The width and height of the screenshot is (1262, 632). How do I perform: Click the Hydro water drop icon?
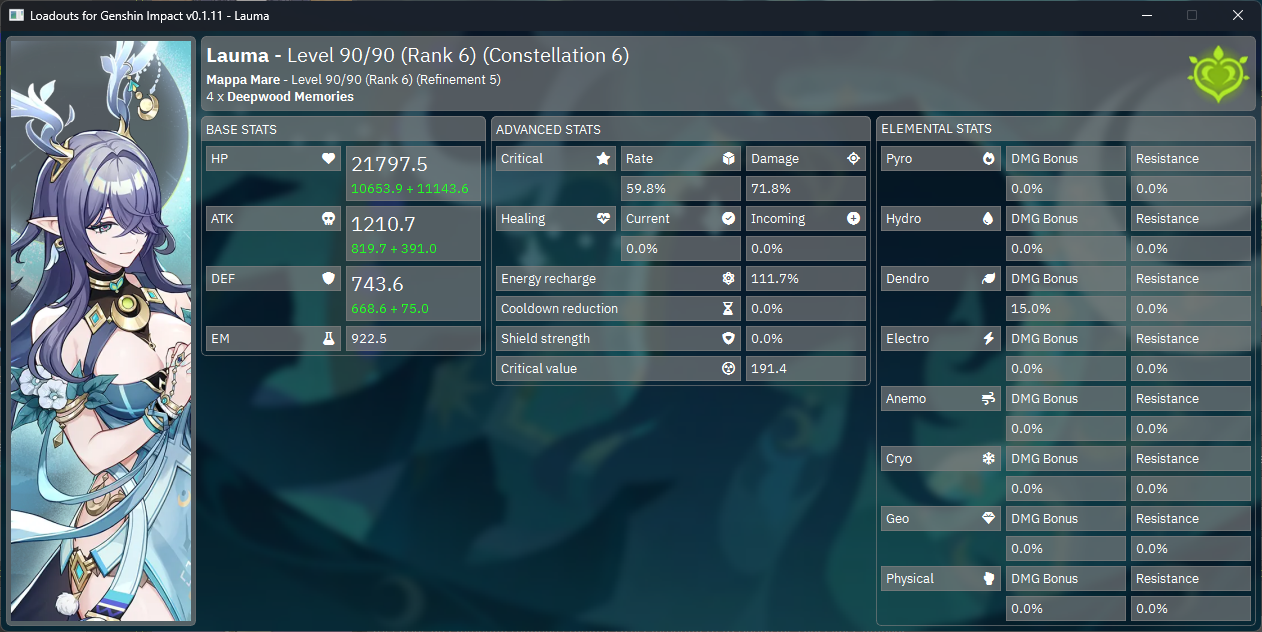989,219
